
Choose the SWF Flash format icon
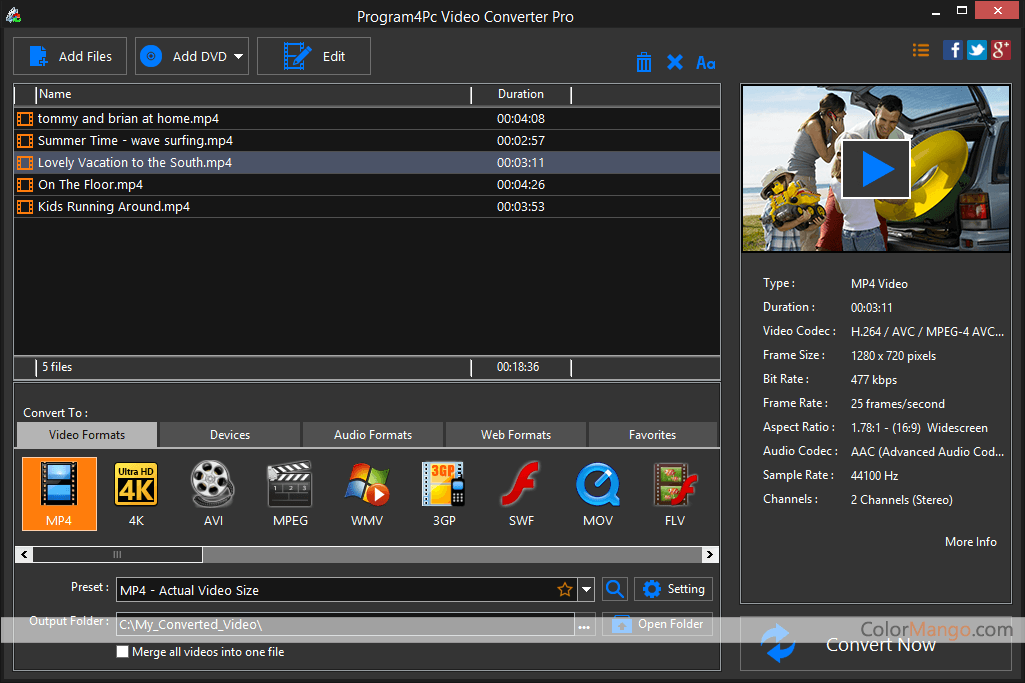click(x=521, y=493)
